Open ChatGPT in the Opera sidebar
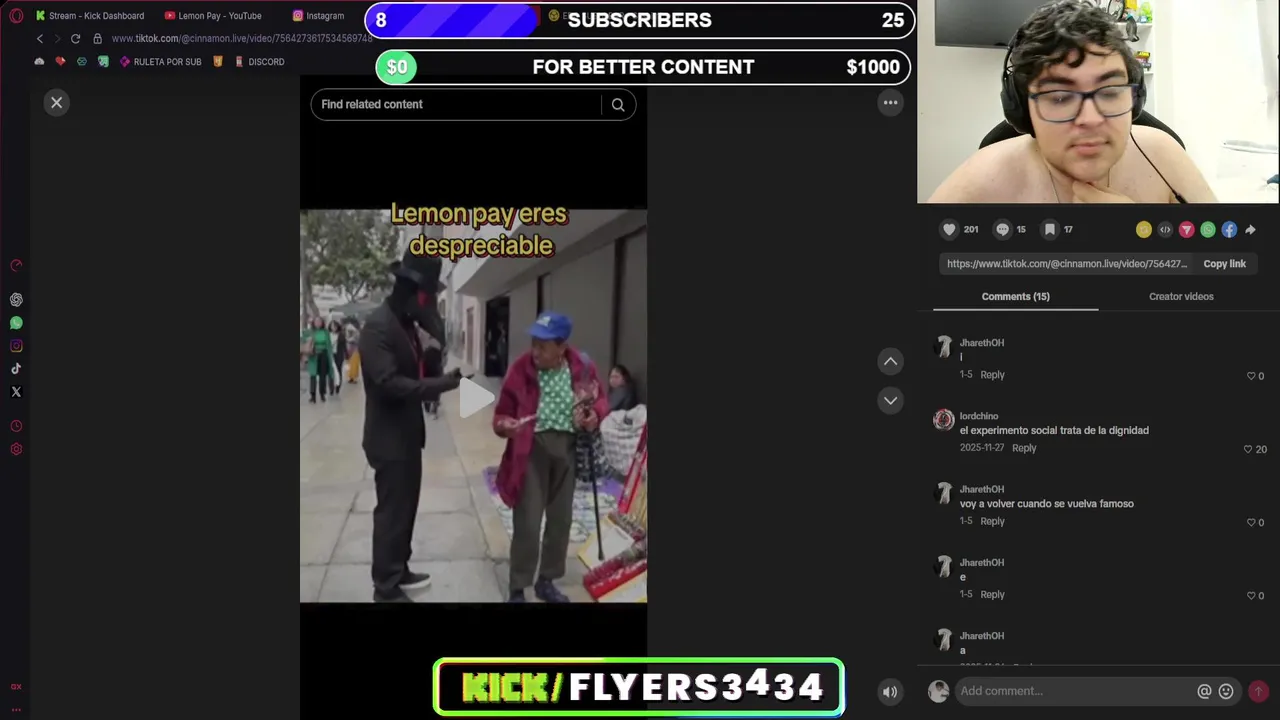Screen dimensions: 1280x720 (x=16, y=300)
